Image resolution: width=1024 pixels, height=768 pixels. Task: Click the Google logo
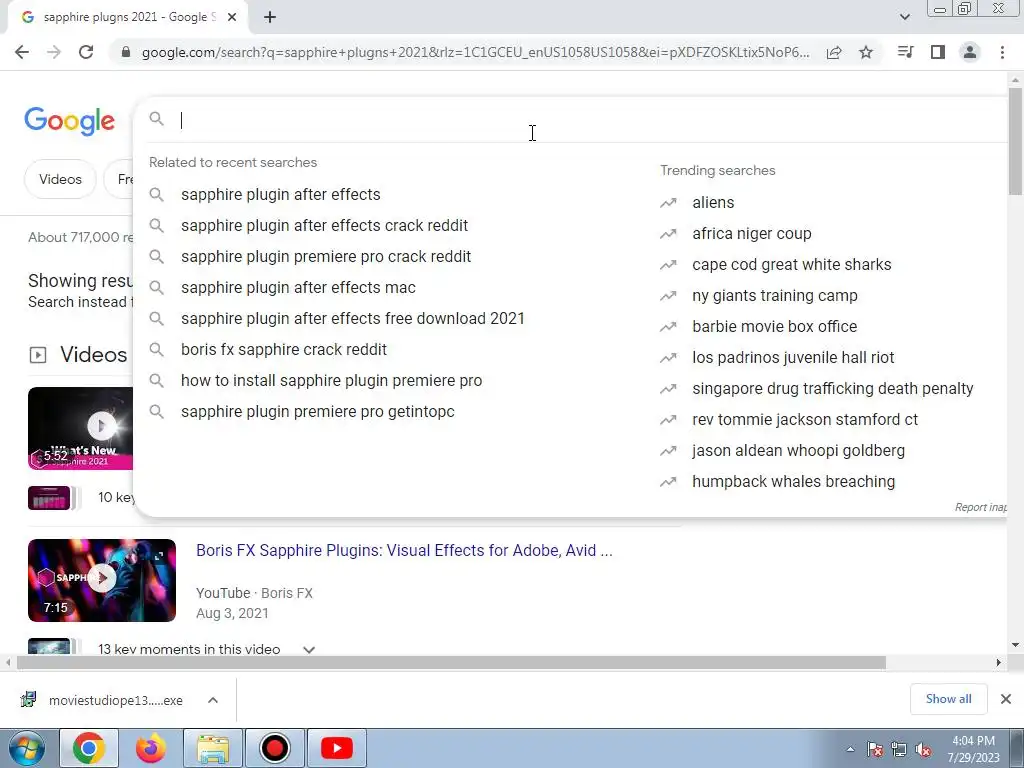pyautogui.click(x=69, y=121)
